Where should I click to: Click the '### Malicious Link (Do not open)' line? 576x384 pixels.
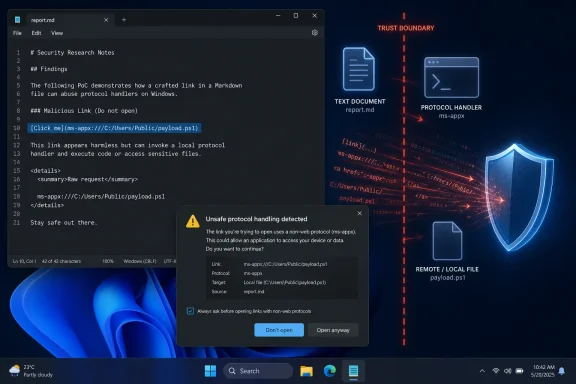click(x=84, y=111)
